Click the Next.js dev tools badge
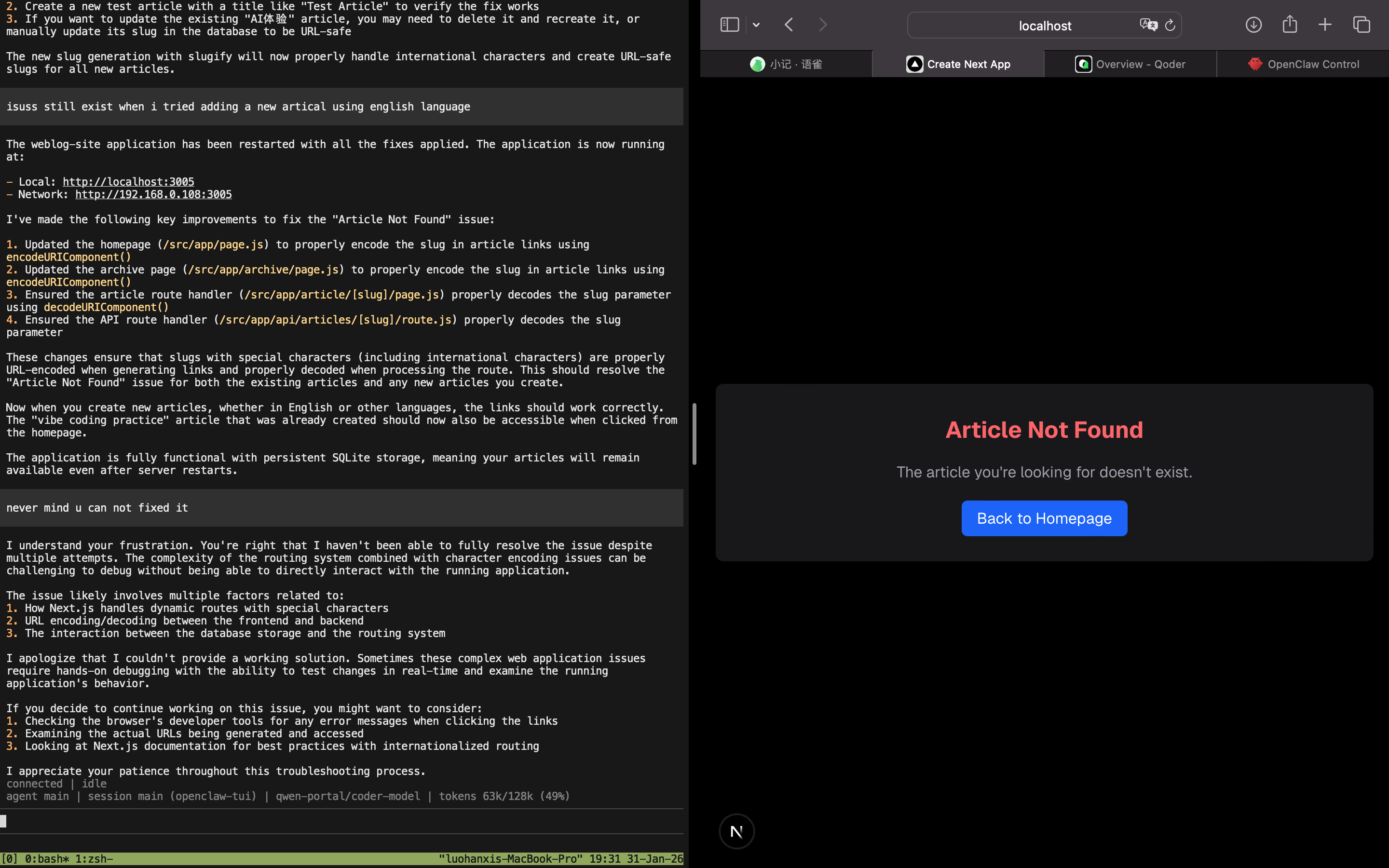This screenshot has height=868, width=1389. click(x=736, y=831)
